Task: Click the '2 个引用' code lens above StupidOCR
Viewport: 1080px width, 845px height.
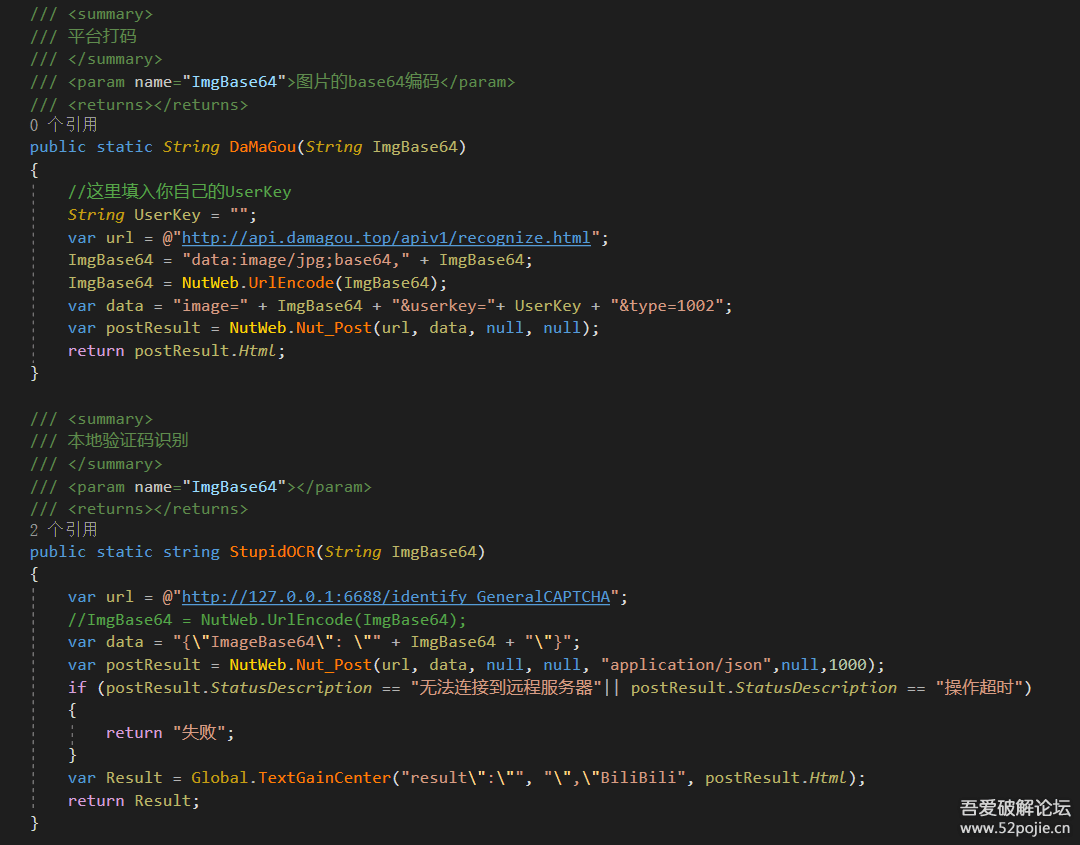Action: [63, 530]
